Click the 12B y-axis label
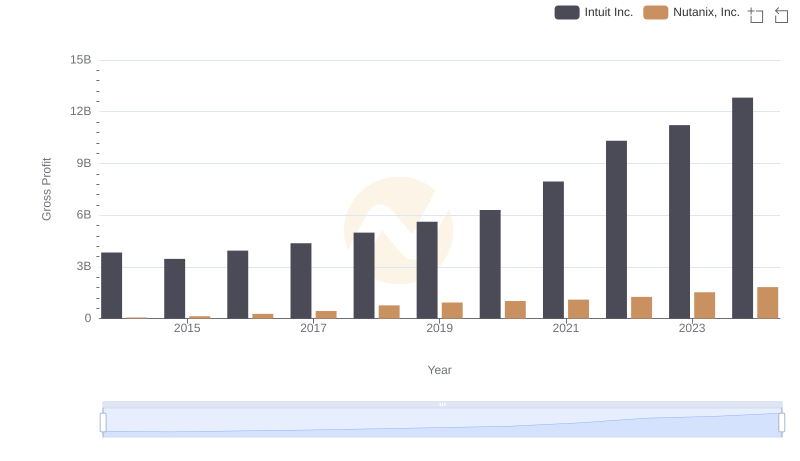The height and width of the screenshot is (461, 800). (x=81, y=111)
